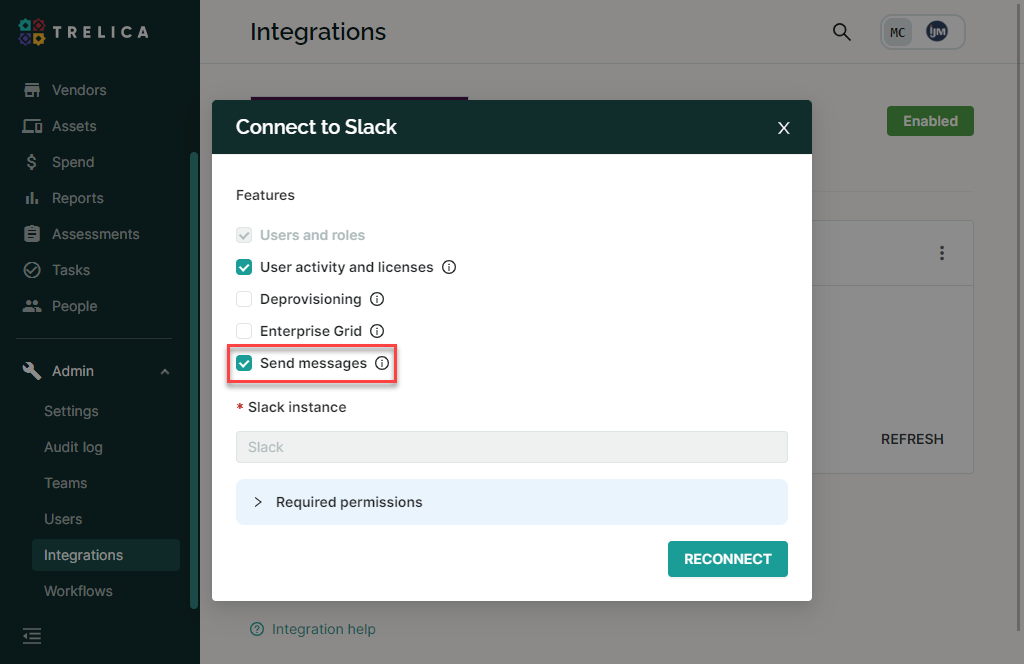
Task: Click the Trelica logo
Action: pos(84,32)
